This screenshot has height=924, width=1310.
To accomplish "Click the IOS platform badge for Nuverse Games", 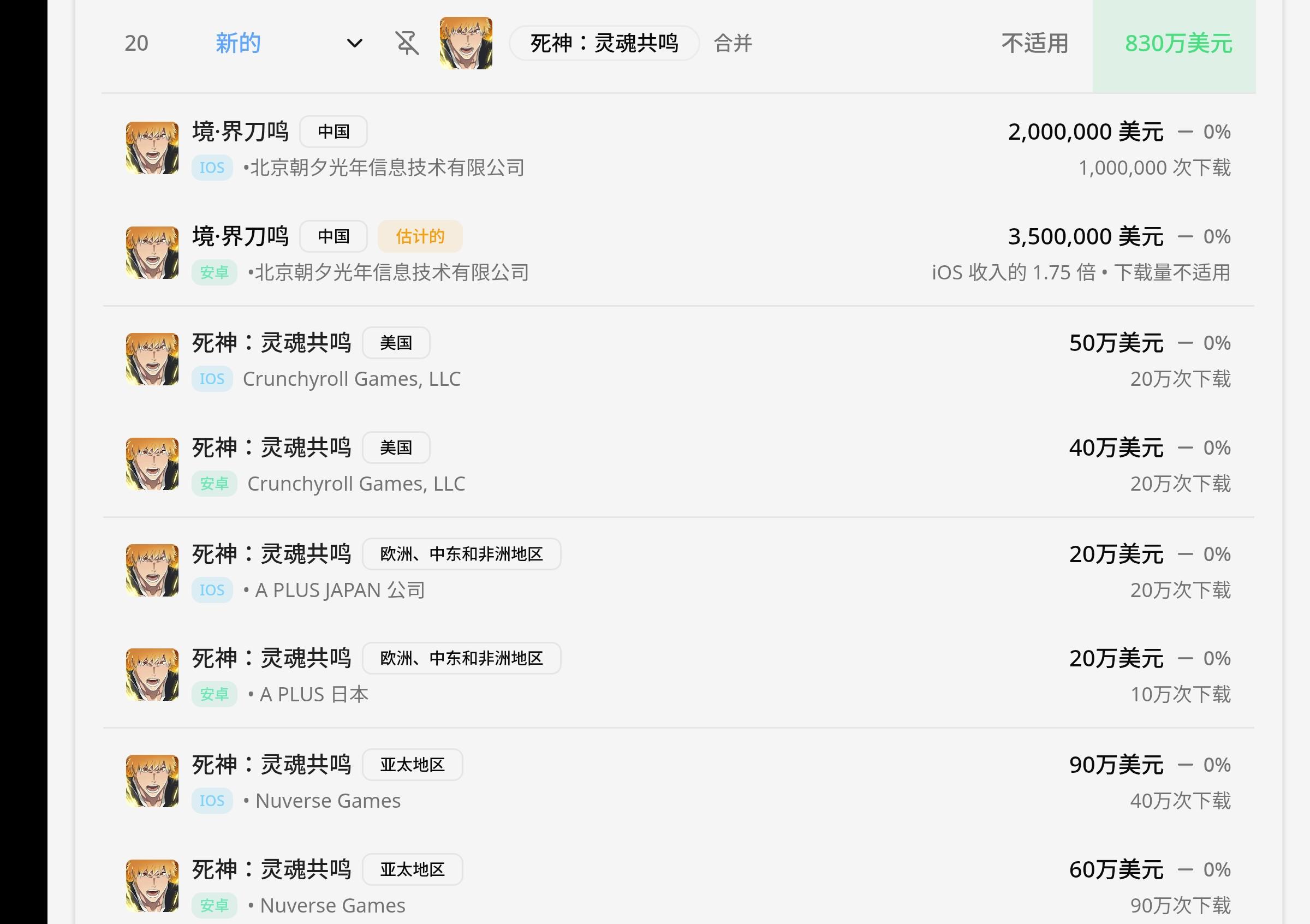I will click(x=212, y=801).
